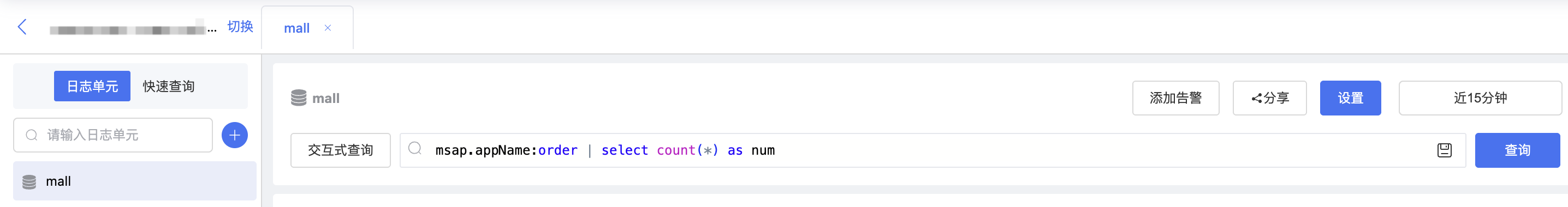The width and height of the screenshot is (1568, 207).
Task: Click the database icon in the mall header
Action: coord(298,98)
